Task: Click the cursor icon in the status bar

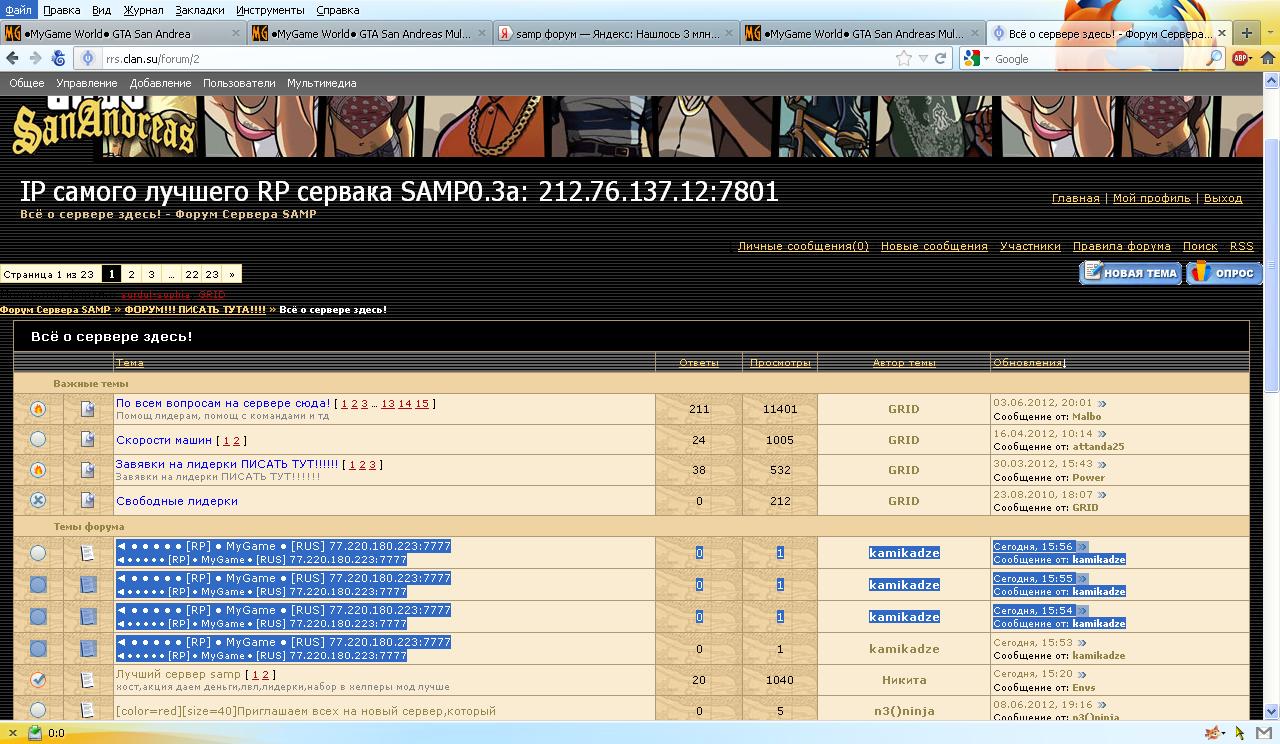Action: [1240, 733]
